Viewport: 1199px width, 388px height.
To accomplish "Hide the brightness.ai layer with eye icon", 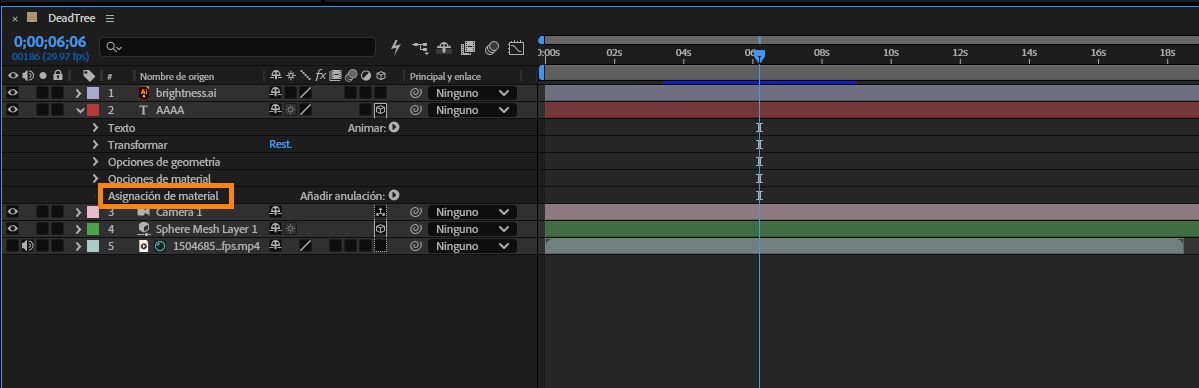I will point(12,93).
